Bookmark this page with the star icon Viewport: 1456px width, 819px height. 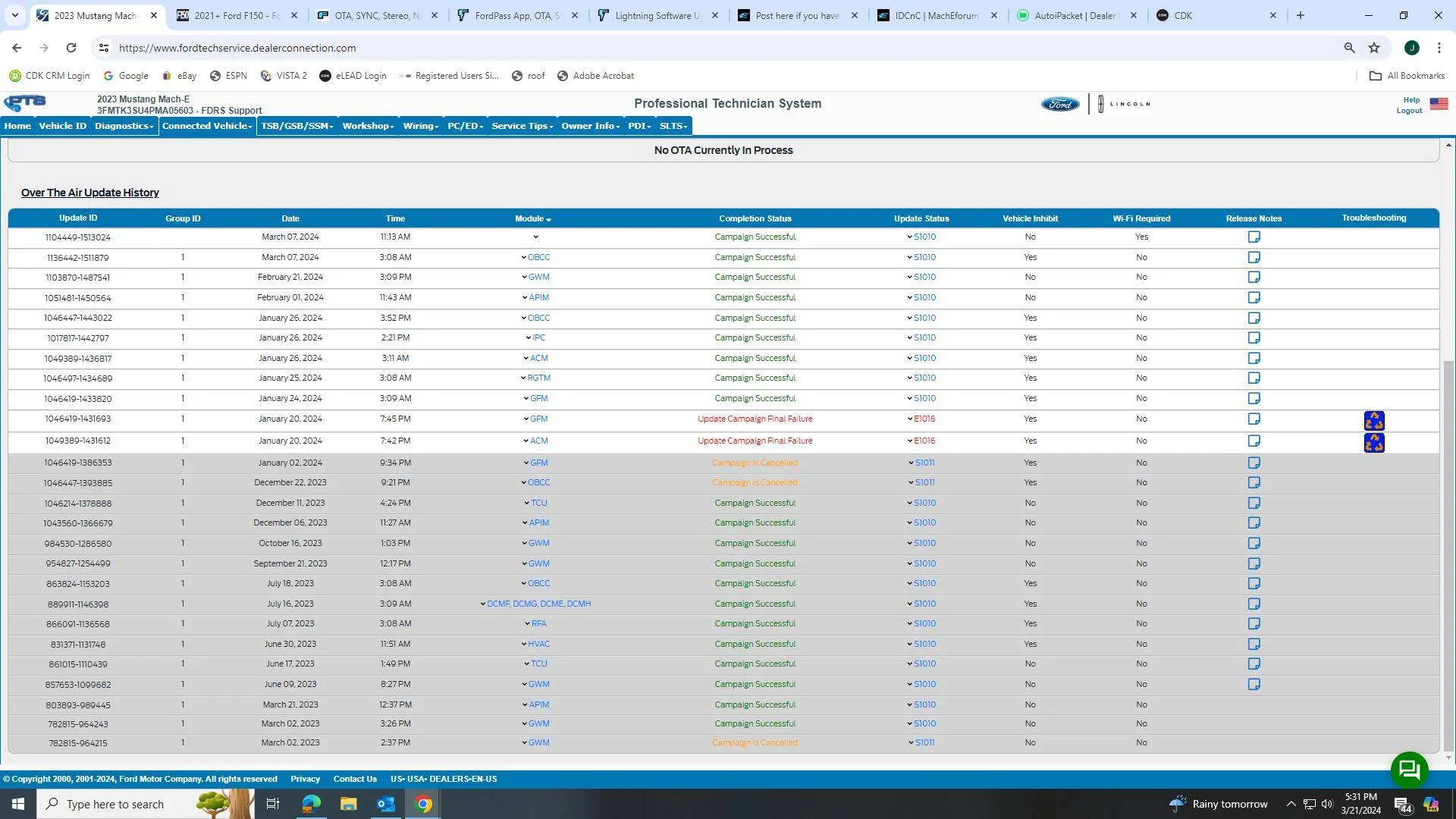click(1373, 48)
